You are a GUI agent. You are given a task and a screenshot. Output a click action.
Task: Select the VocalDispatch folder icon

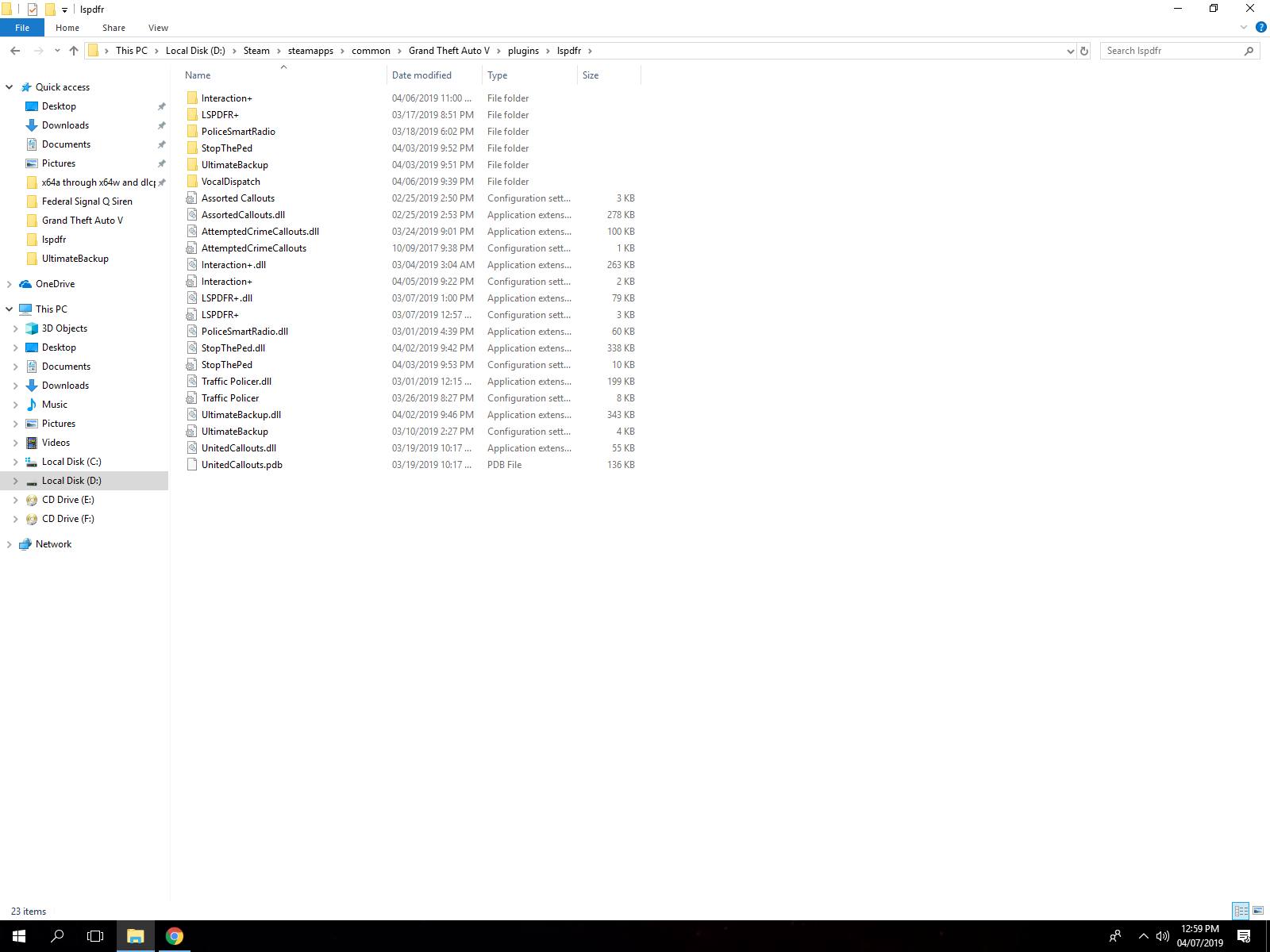click(x=192, y=182)
